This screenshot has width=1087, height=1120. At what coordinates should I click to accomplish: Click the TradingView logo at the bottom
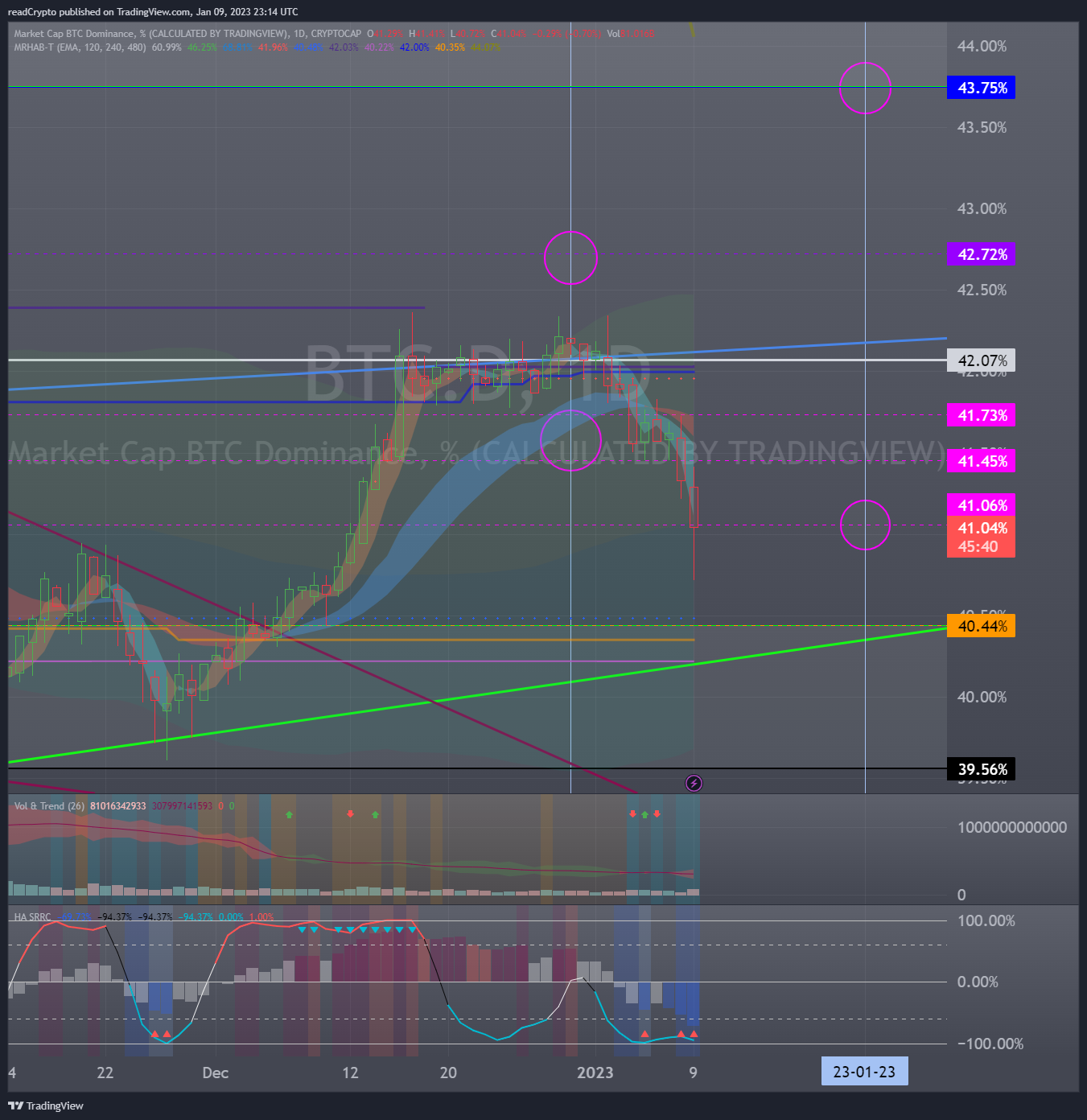[x=45, y=1106]
